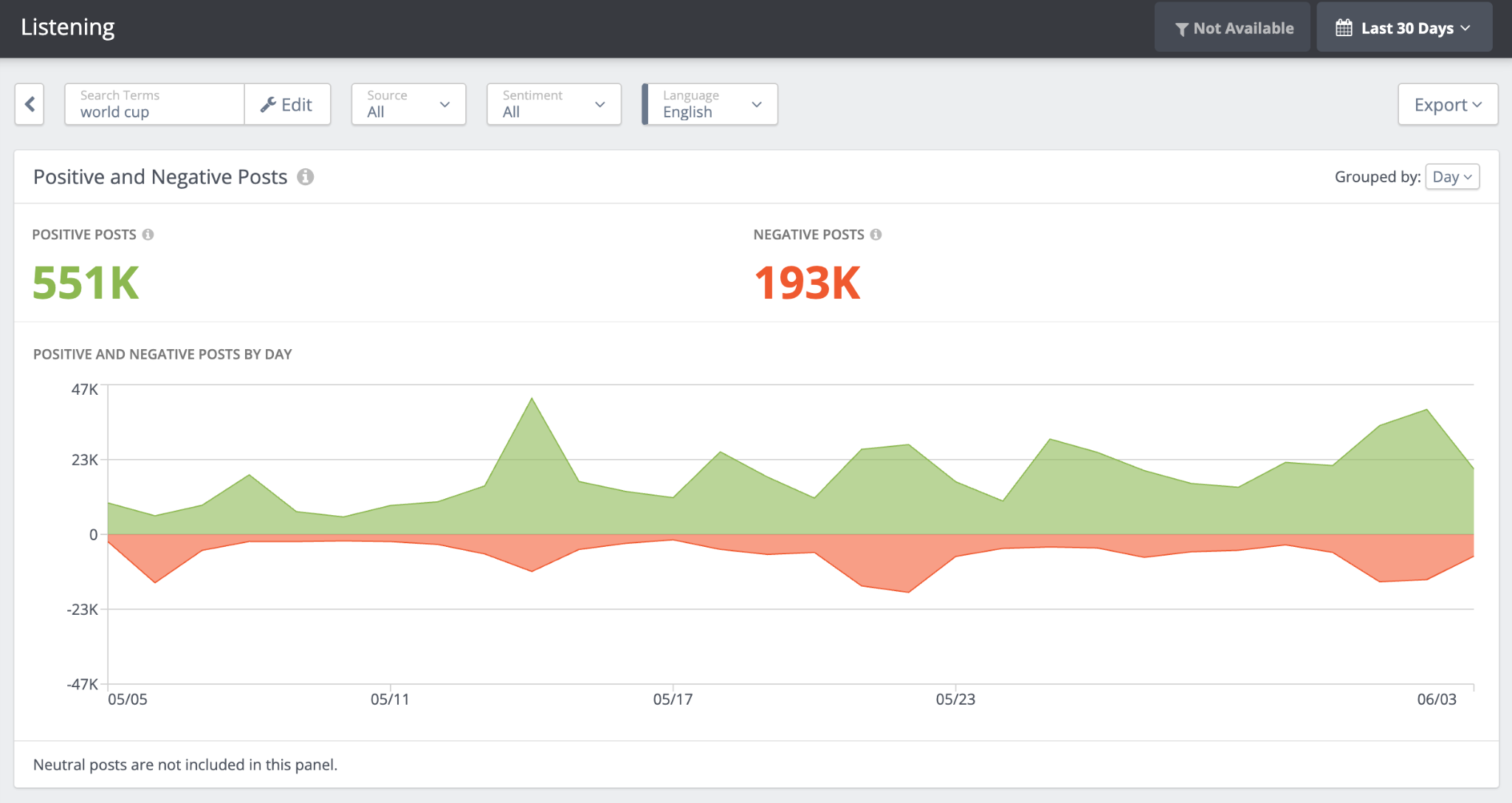Screen dimensions: 1512x803
Task: Open the Language English dropdown
Action: (710, 104)
